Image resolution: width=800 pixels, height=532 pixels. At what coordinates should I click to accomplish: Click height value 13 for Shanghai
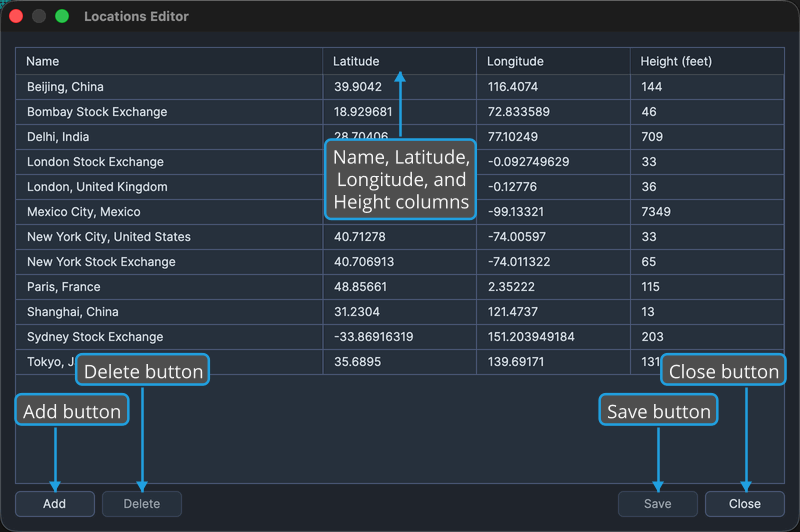tap(648, 312)
